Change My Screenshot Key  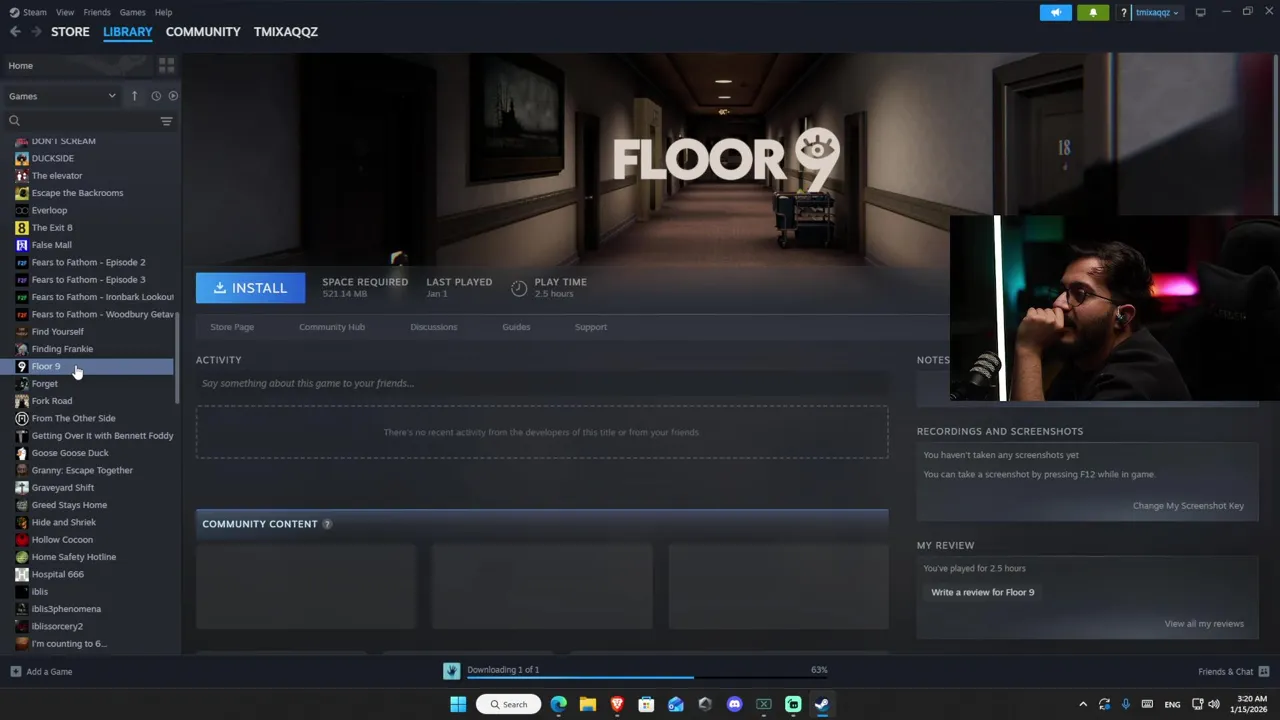click(x=1188, y=506)
